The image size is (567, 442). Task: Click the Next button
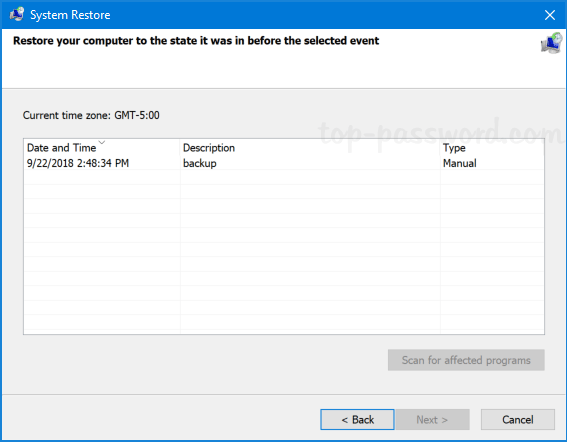tap(432, 420)
